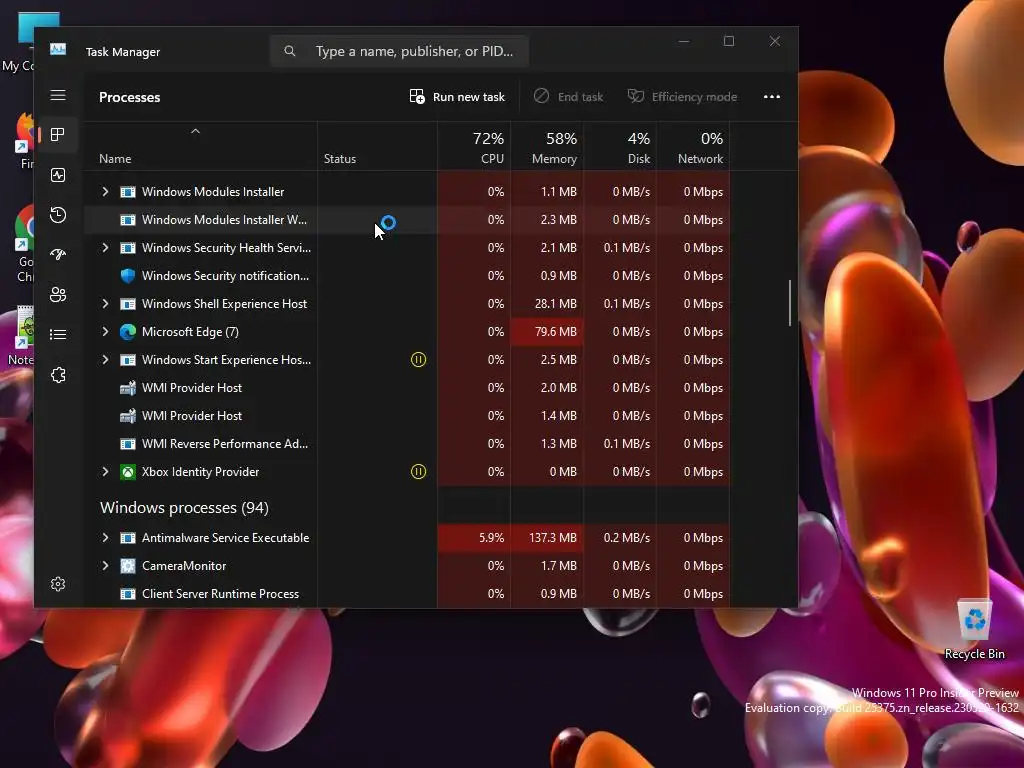Click the Windows Shell Experience Host icon

128,304
